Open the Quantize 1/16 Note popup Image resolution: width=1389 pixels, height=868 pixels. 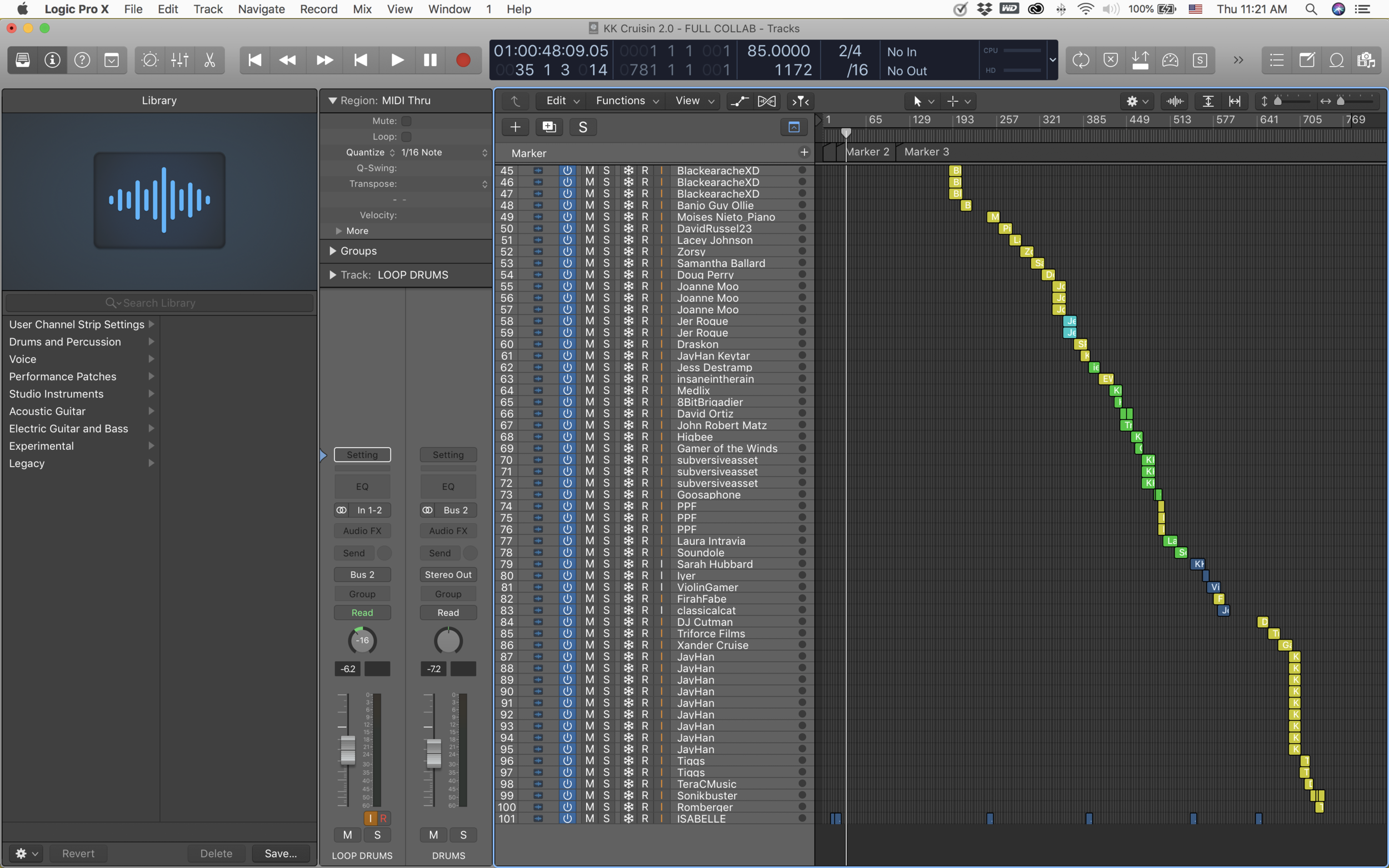tap(444, 152)
